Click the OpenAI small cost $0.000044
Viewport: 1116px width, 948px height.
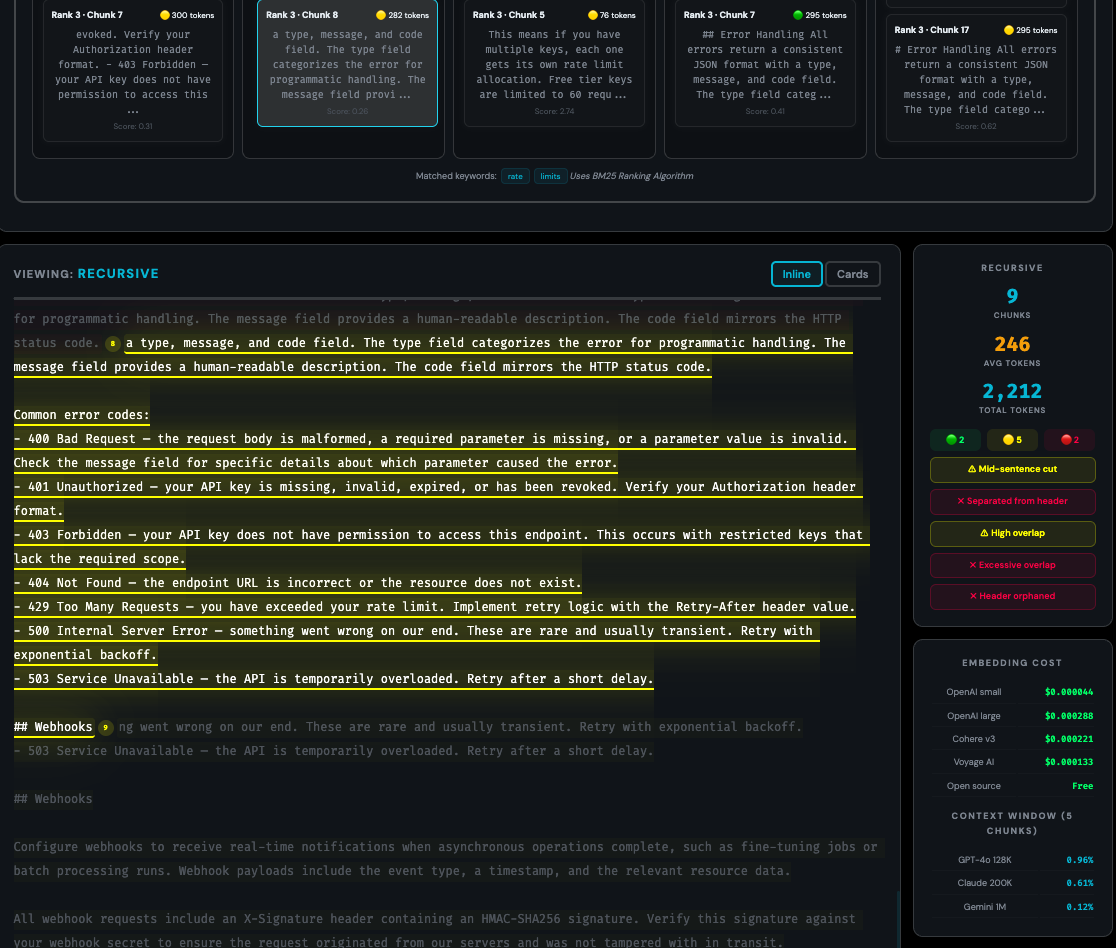click(x=1069, y=692)
